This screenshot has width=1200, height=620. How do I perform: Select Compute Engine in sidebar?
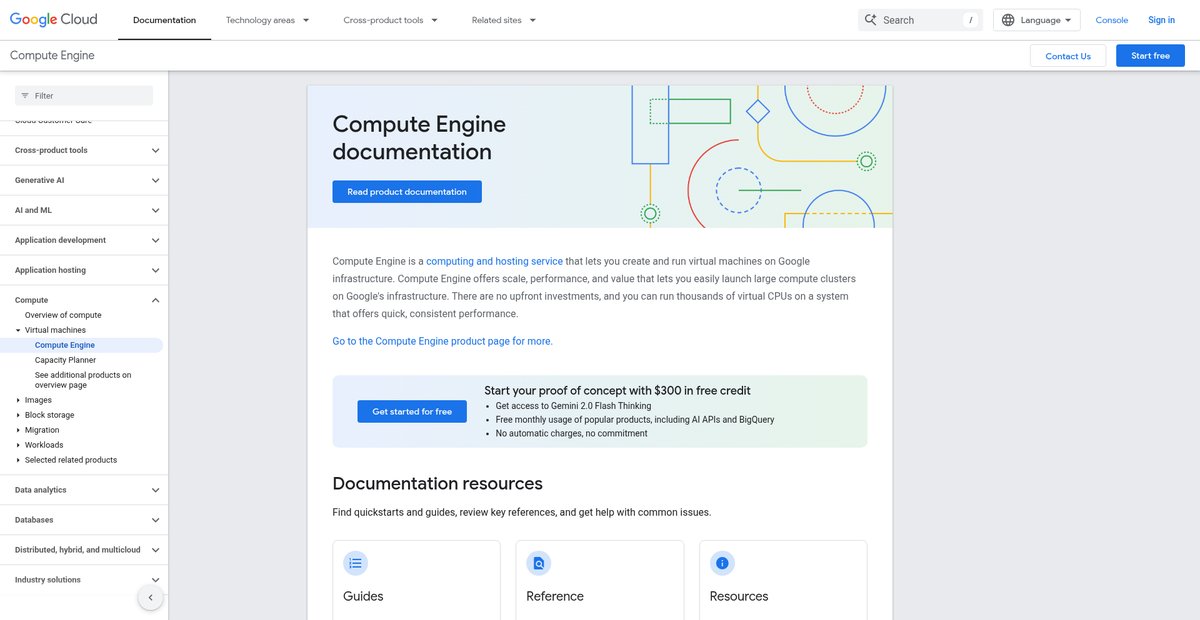click(x=65, y=345)
